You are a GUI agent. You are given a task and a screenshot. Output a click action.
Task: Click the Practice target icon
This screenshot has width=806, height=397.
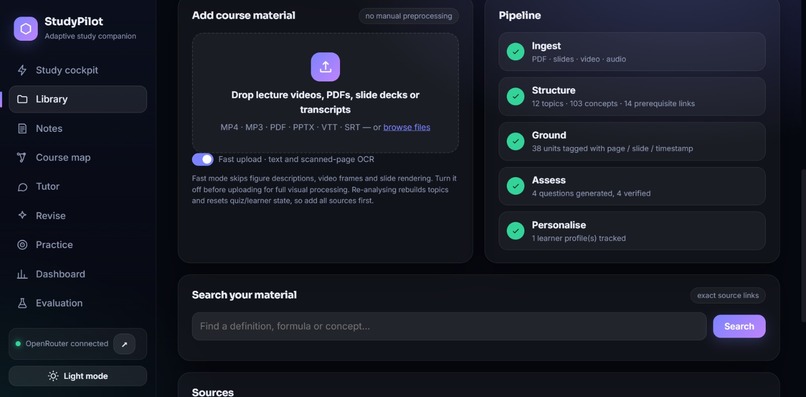22,245
